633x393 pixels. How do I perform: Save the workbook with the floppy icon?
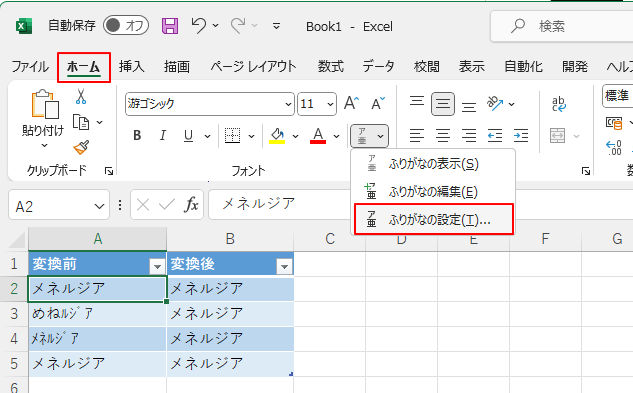pyautogui.click(x=170, y=26)
